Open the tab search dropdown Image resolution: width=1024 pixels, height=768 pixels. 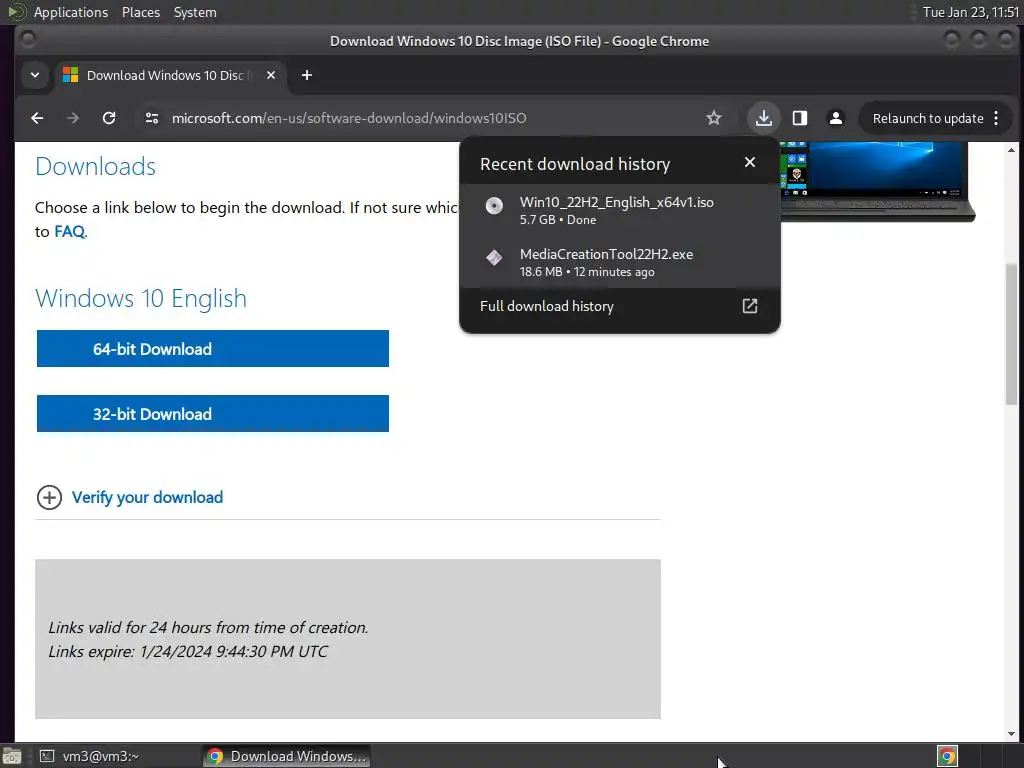[35, 75]
